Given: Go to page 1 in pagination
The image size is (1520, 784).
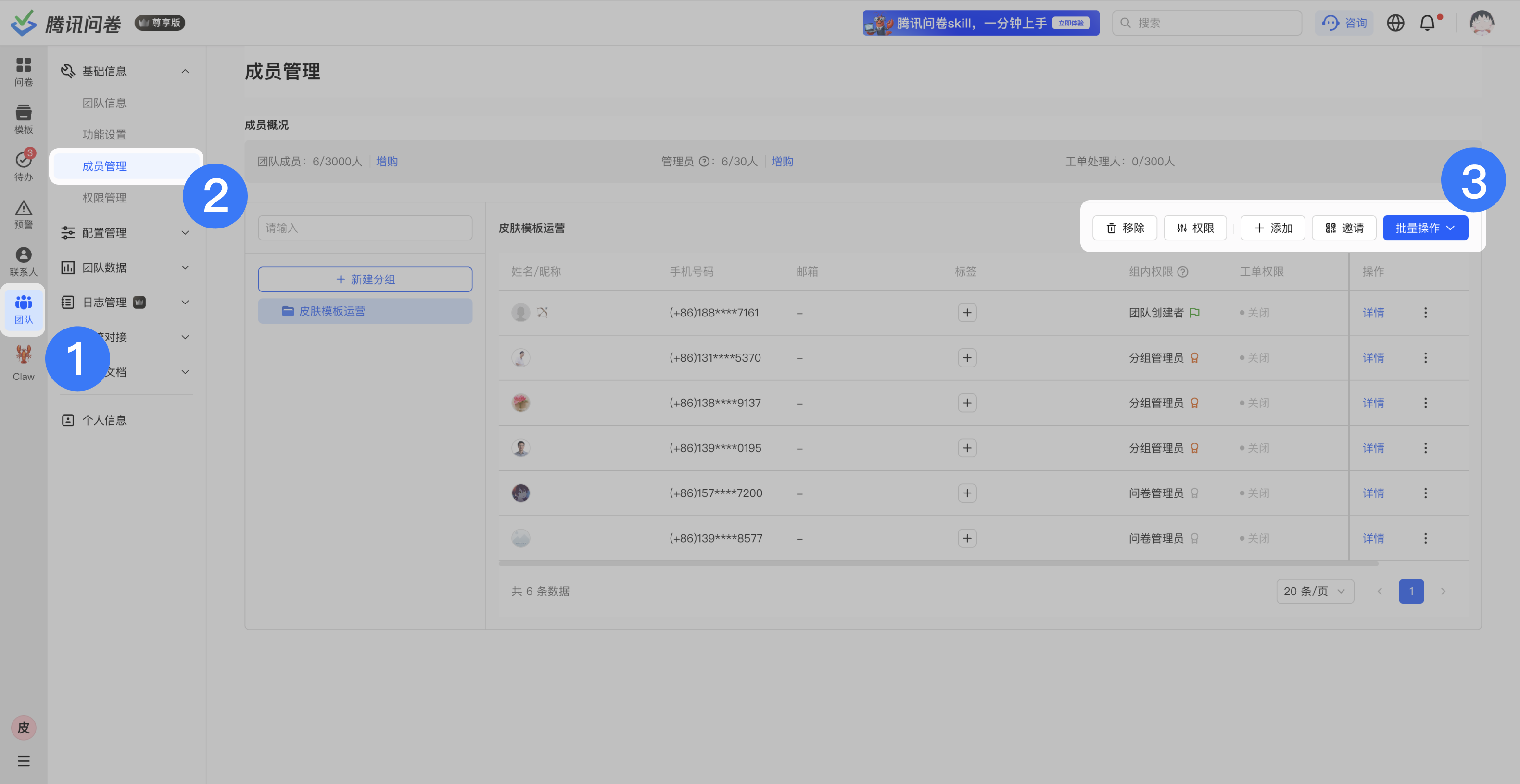Looking at the screenshot, I should pyautogui.click(x=1411, y=592).
